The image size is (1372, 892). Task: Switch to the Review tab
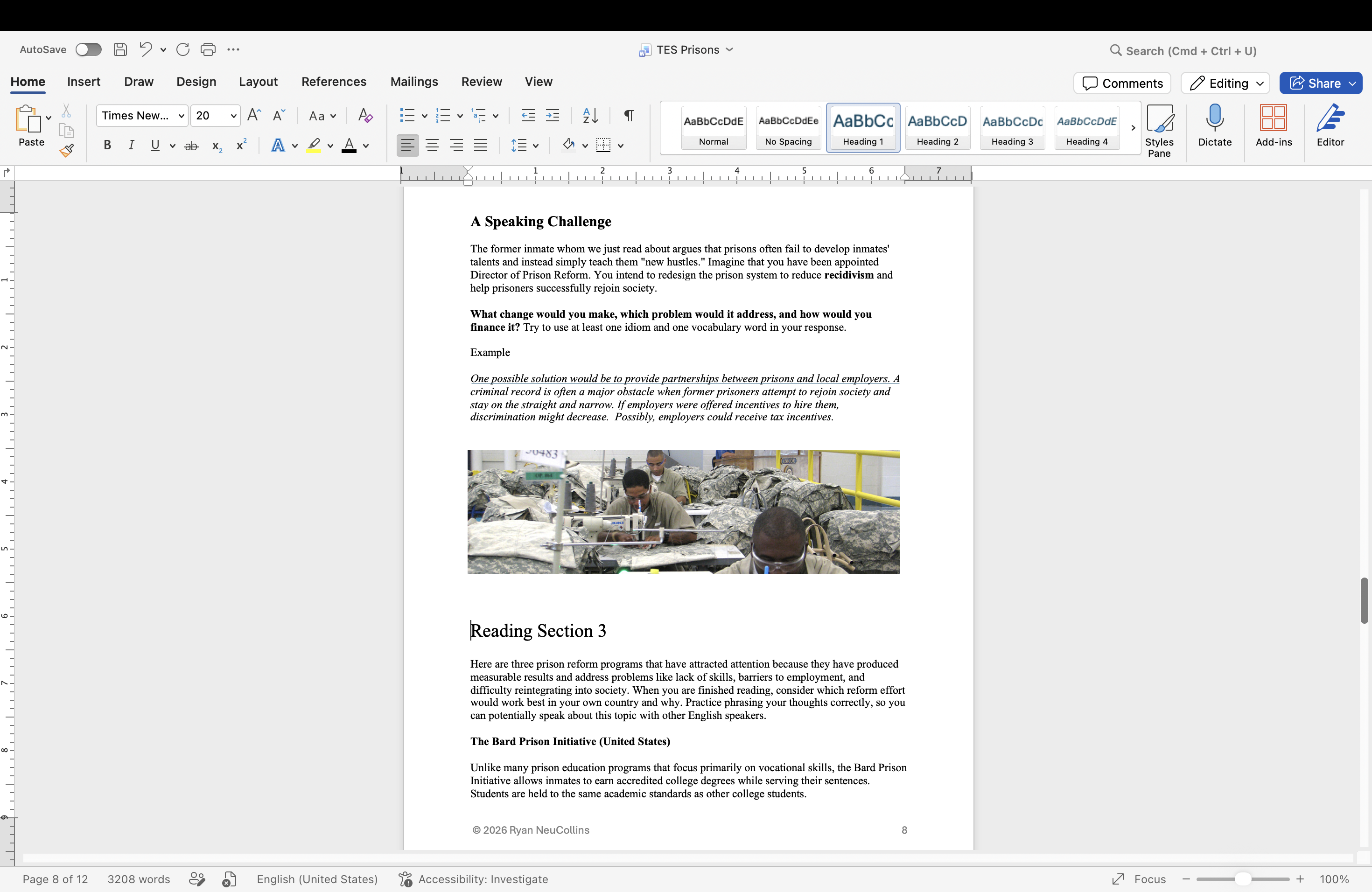481,81
